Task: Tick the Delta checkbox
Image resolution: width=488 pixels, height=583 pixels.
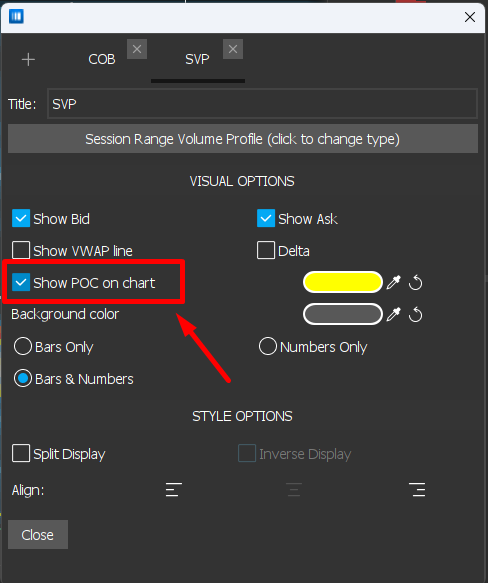Action: pos(266,250)
